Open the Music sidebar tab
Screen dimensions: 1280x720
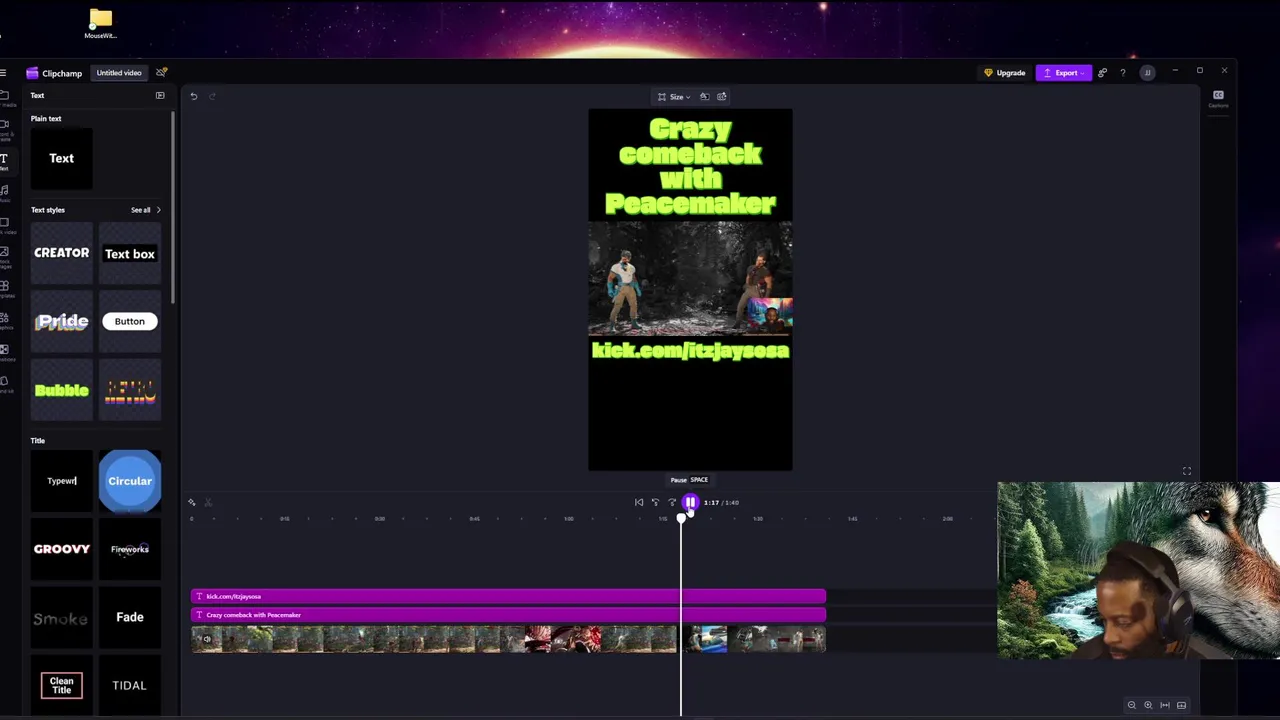(4, 191)
